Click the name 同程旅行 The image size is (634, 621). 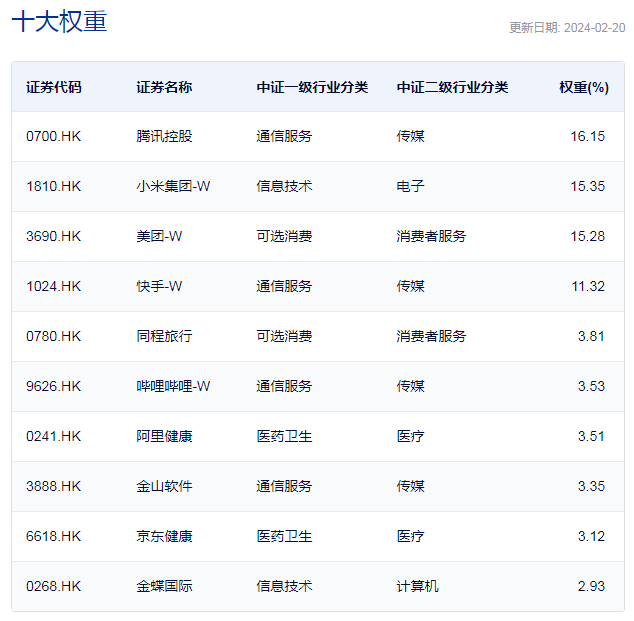click(x=164, y=336)
